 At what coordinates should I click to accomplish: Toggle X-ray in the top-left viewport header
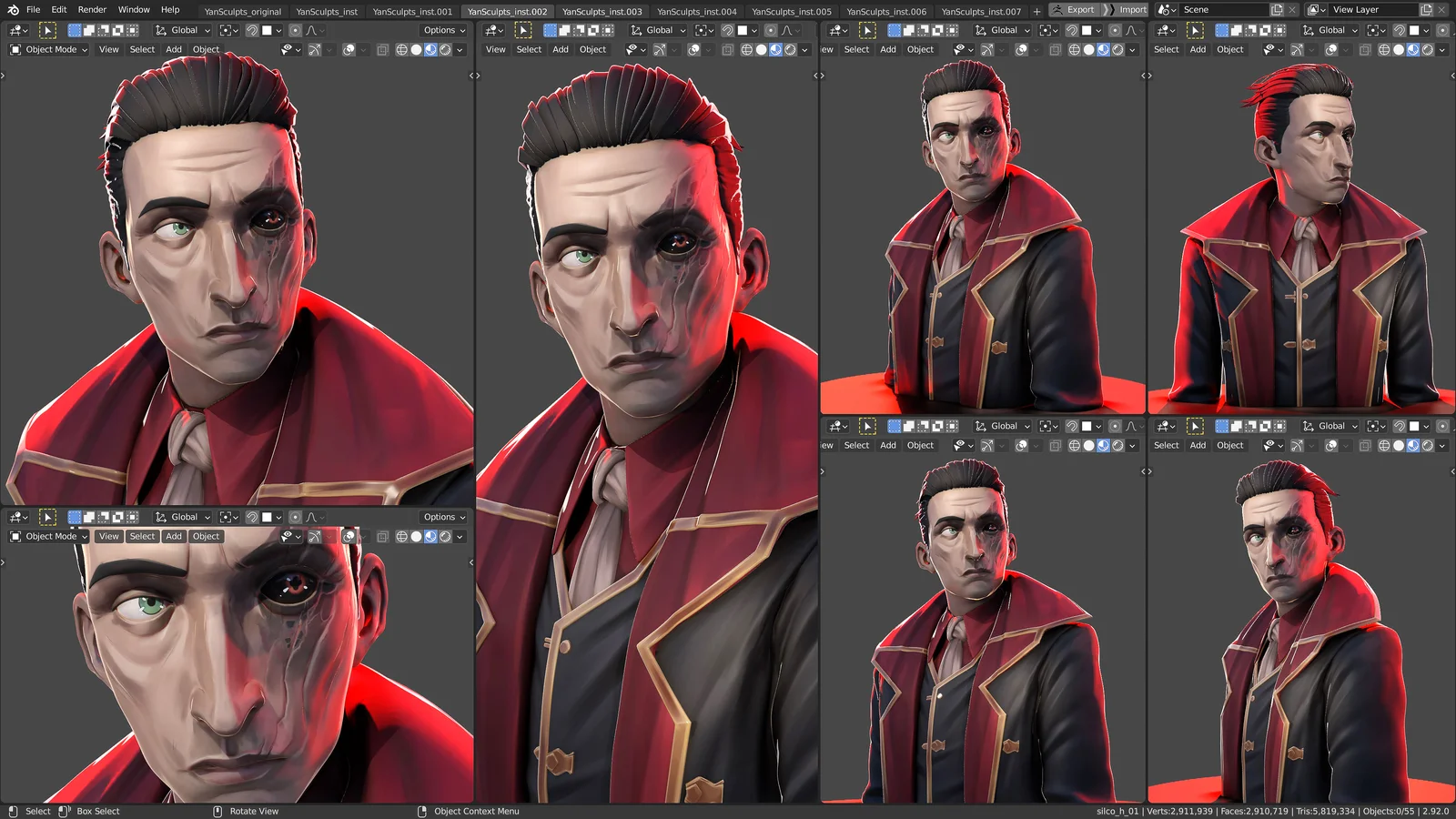point(382,50)
